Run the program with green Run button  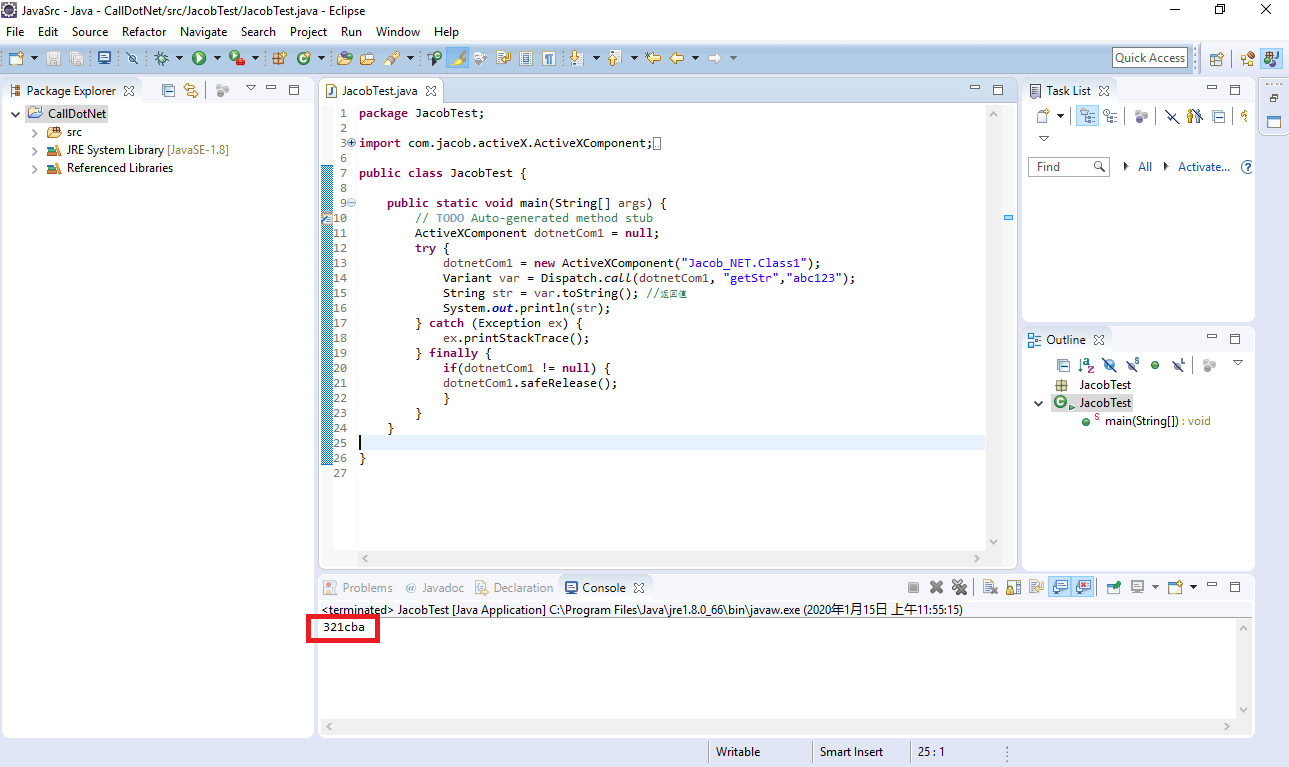[199, 59]
